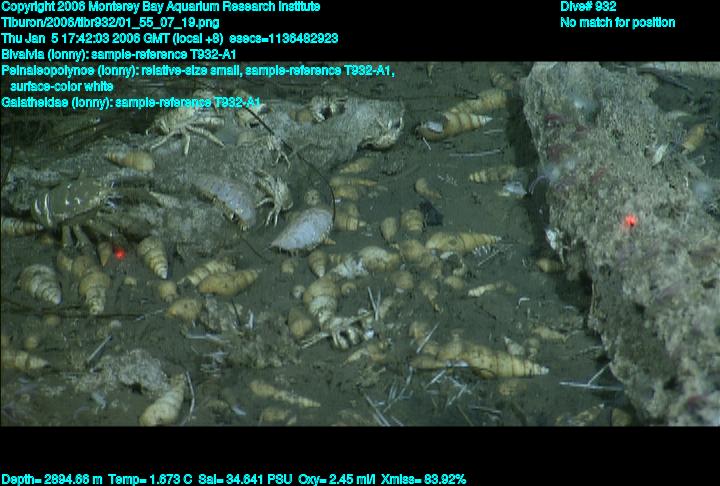Click the red laser dot on the right rock
The height and width of the screenshot is (486, 720).
coord(630,221)
